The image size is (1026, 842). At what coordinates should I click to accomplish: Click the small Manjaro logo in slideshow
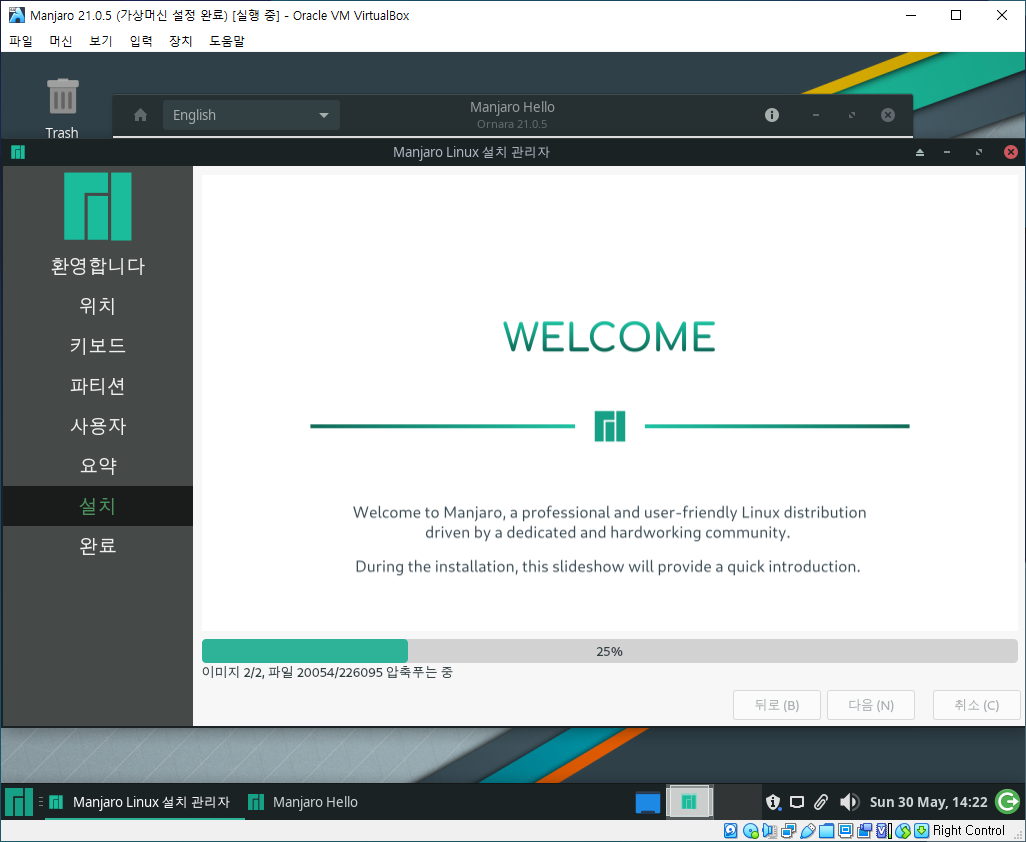610,426
